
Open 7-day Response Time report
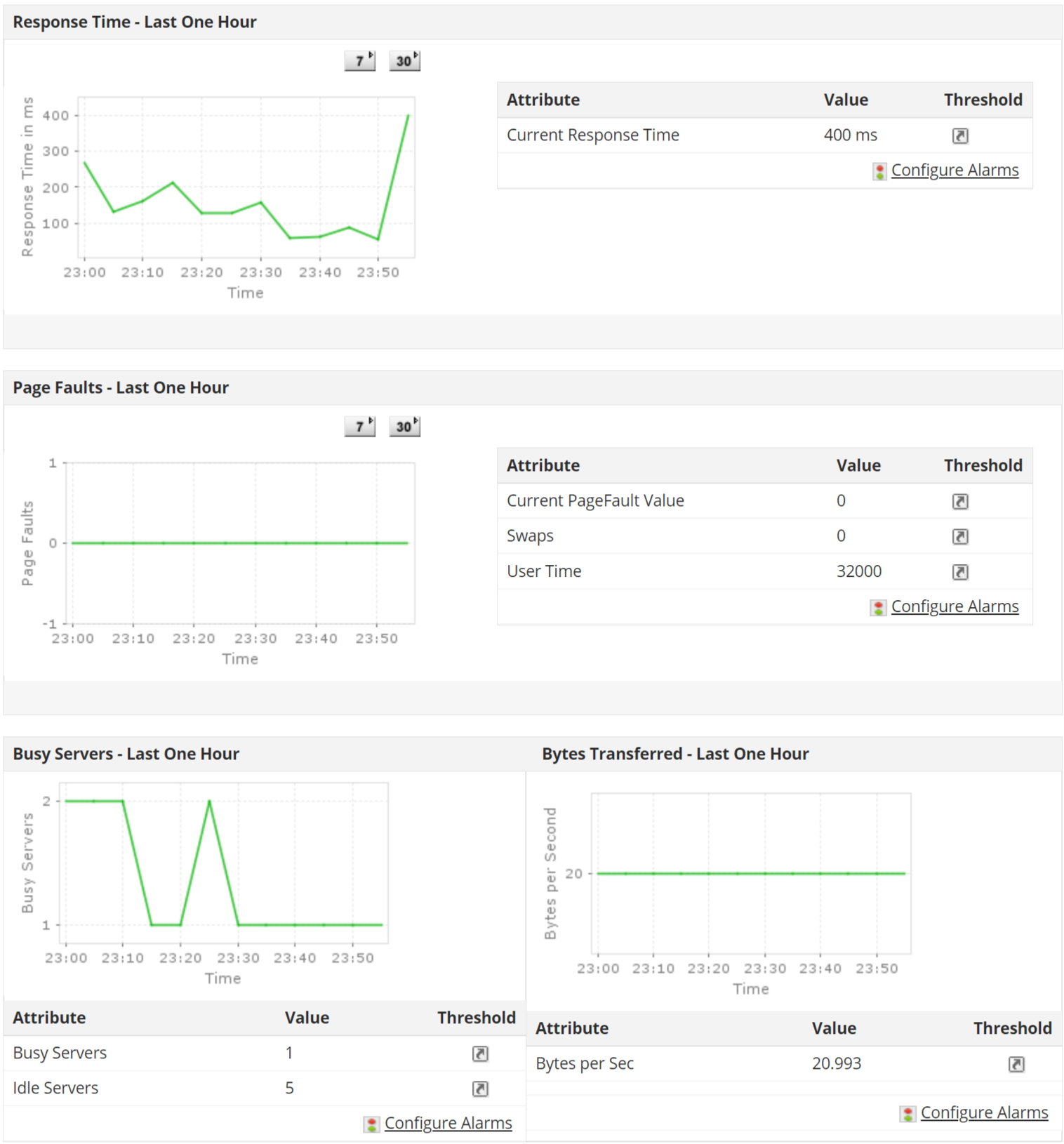pyautogui.click(x=360, y=61)
